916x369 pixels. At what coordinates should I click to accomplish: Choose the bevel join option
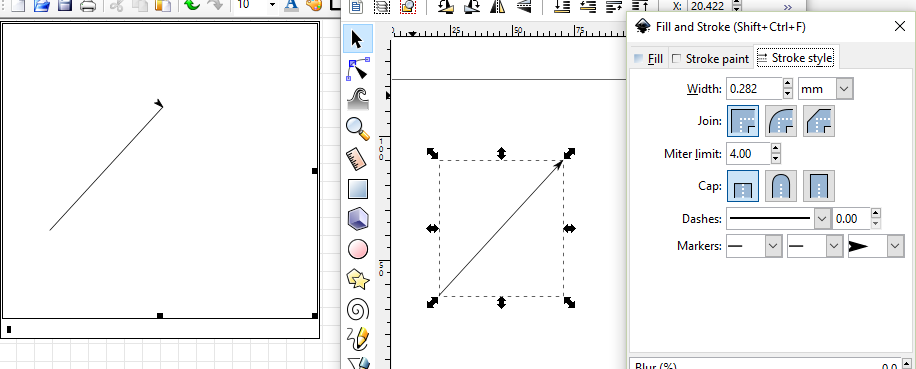pos(818,121)
